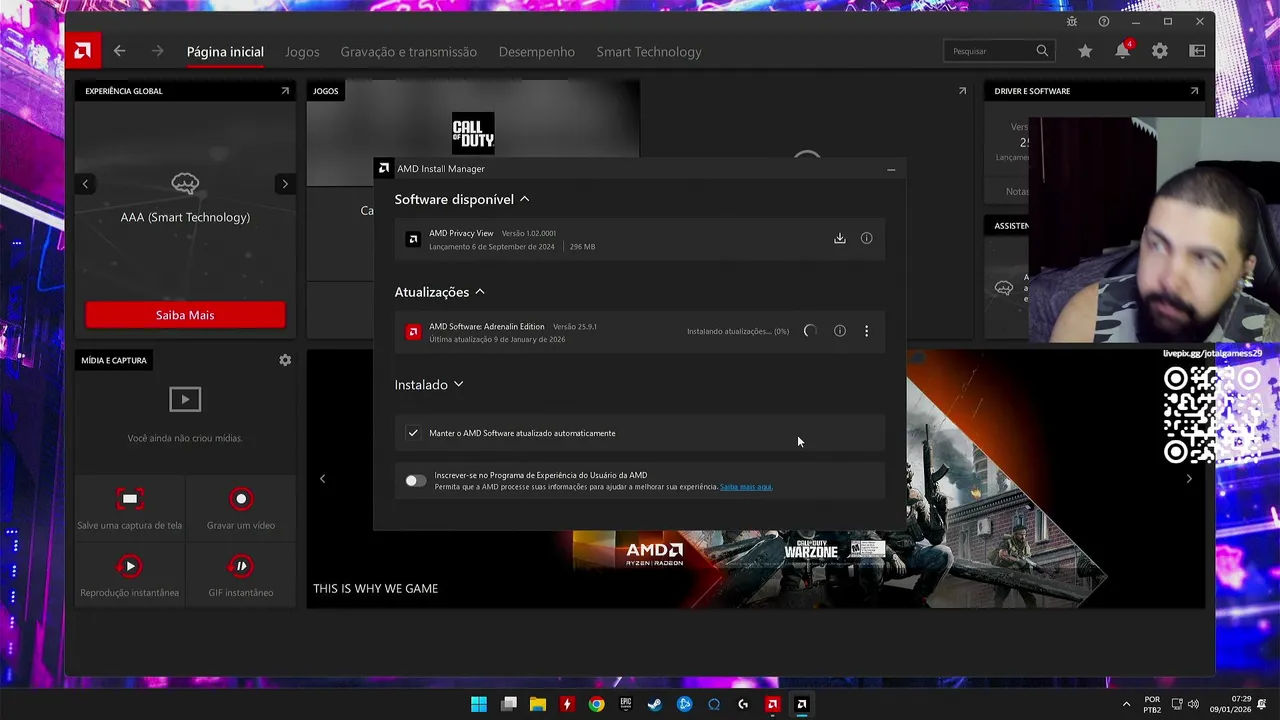Open the Desempenho tab
Viewport: 1280px width, 720px height.
(x=537, y=52)
